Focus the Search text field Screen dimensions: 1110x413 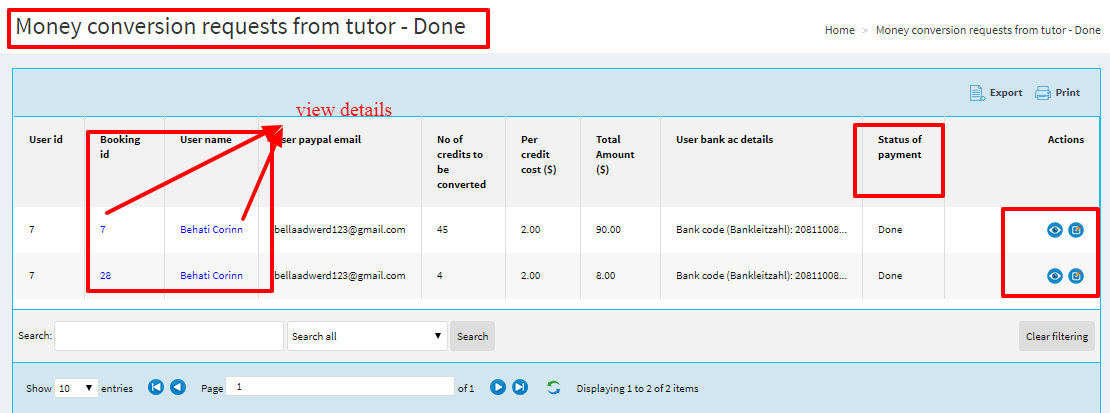point(169,336)
